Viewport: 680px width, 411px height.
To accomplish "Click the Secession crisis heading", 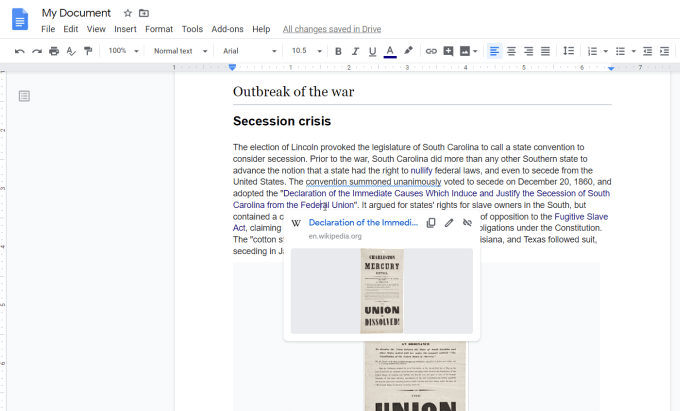I will [x=282, y=121].
